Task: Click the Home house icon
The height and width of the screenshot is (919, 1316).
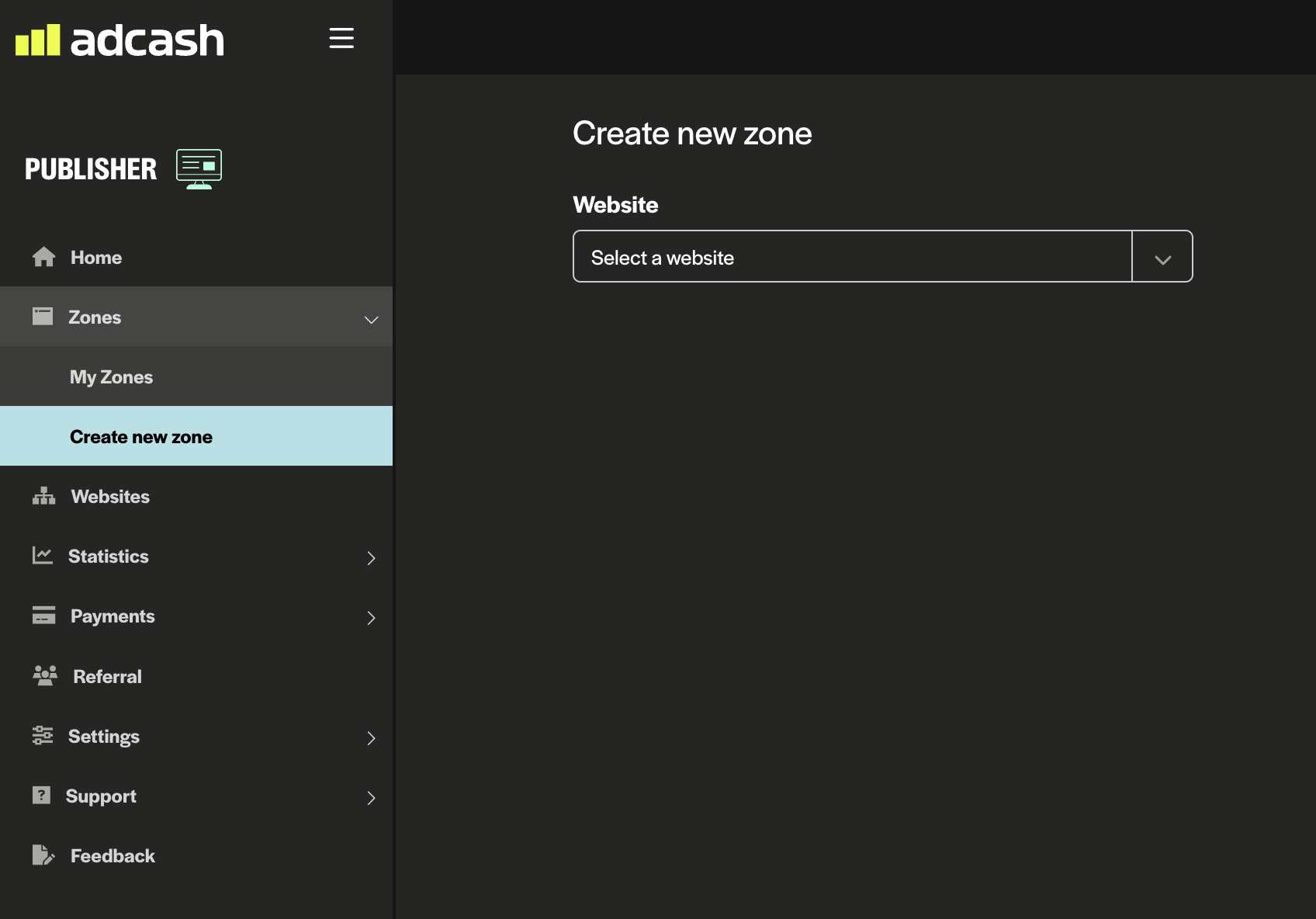Action: tap(43, 257)
